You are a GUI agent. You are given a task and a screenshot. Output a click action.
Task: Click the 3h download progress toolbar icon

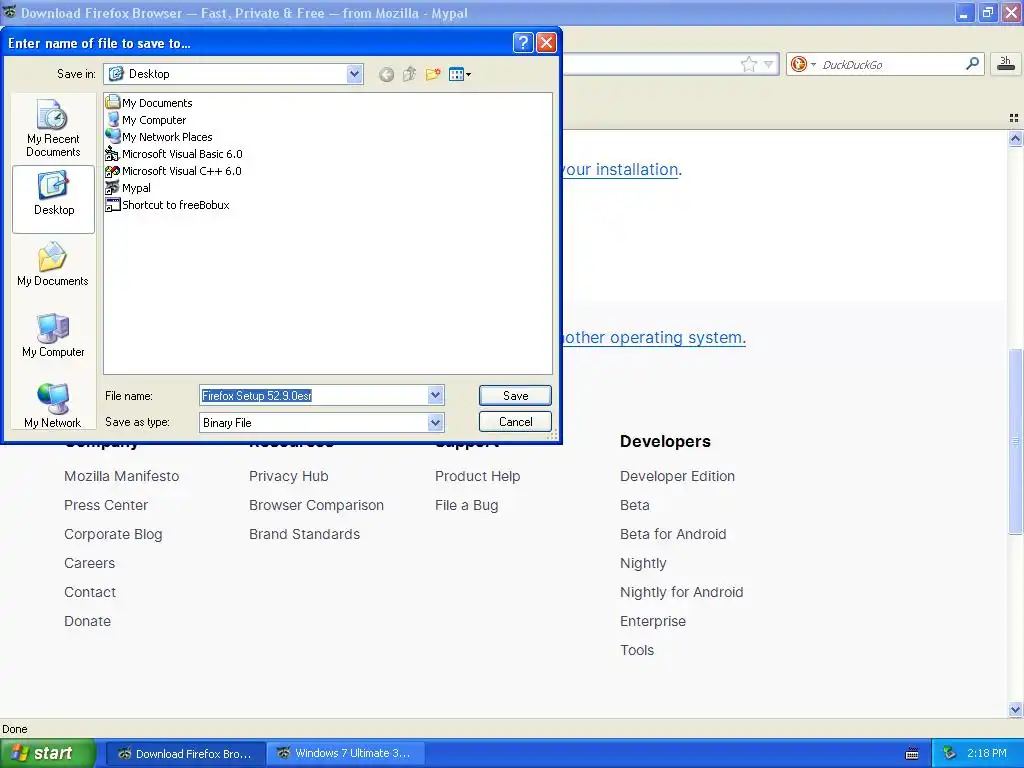tap(1006, 63)
